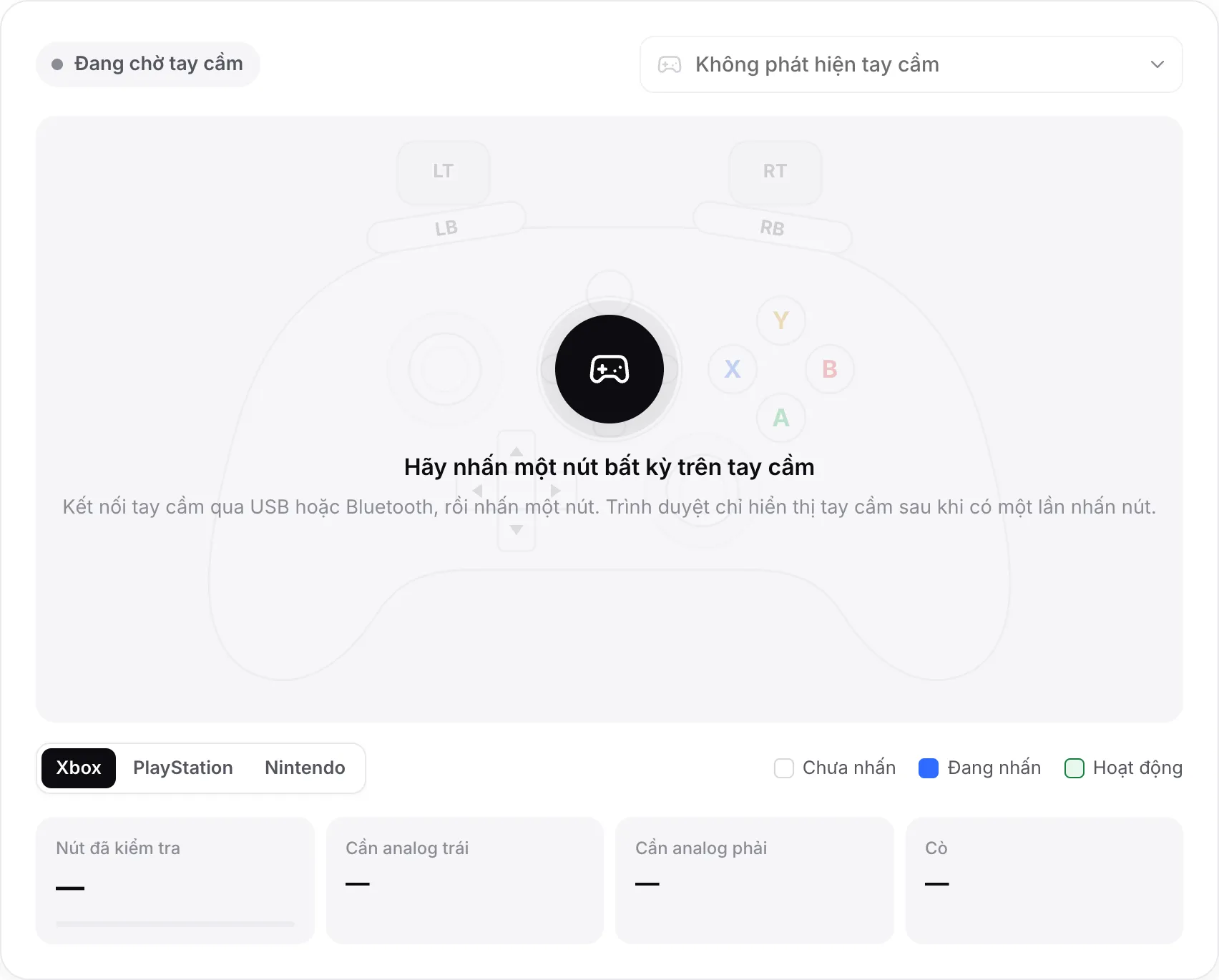Click the green 'Hoạt động' legend swatch
This screenshot has width=1219, height=980.
tap(1074, 768)
